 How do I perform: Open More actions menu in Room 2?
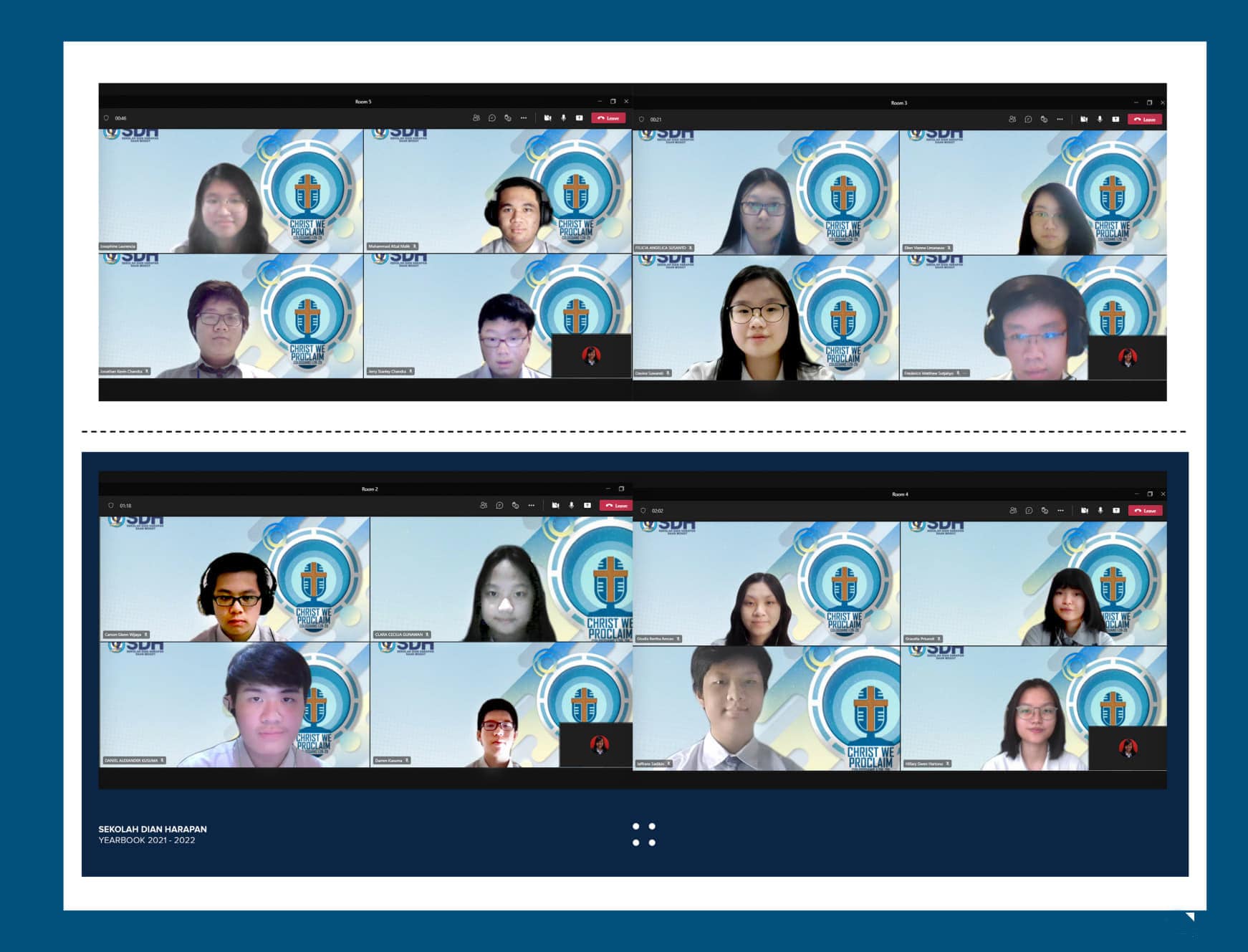tap(531, 506)
